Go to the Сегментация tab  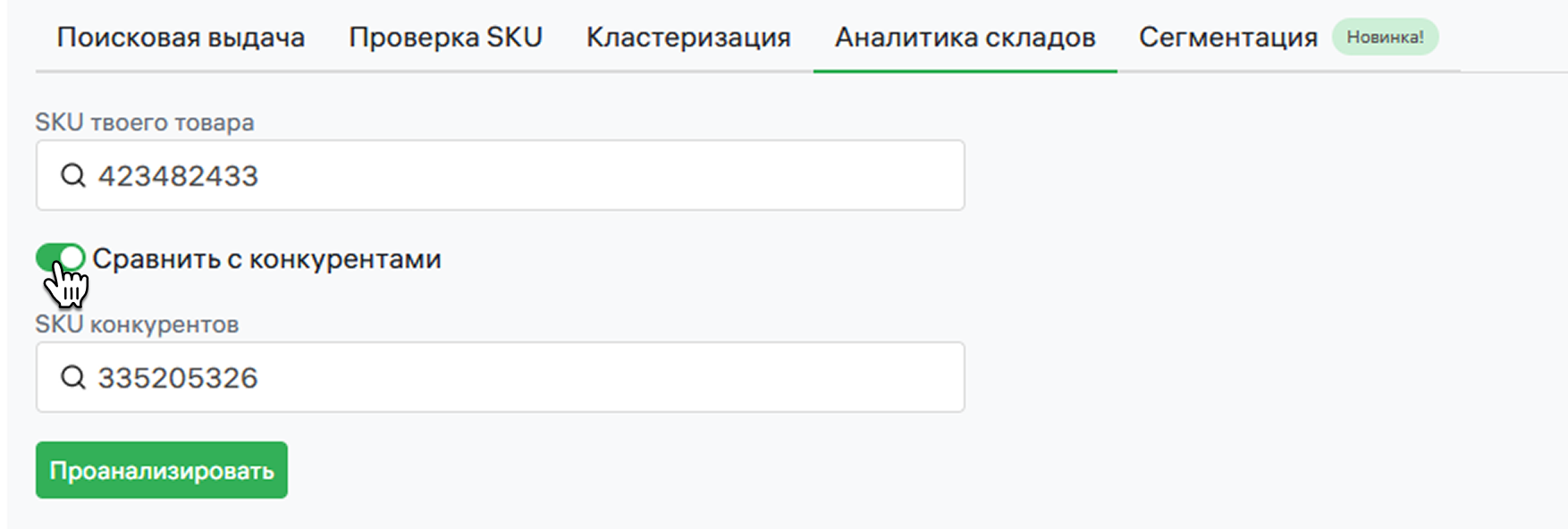(1227, 38)
